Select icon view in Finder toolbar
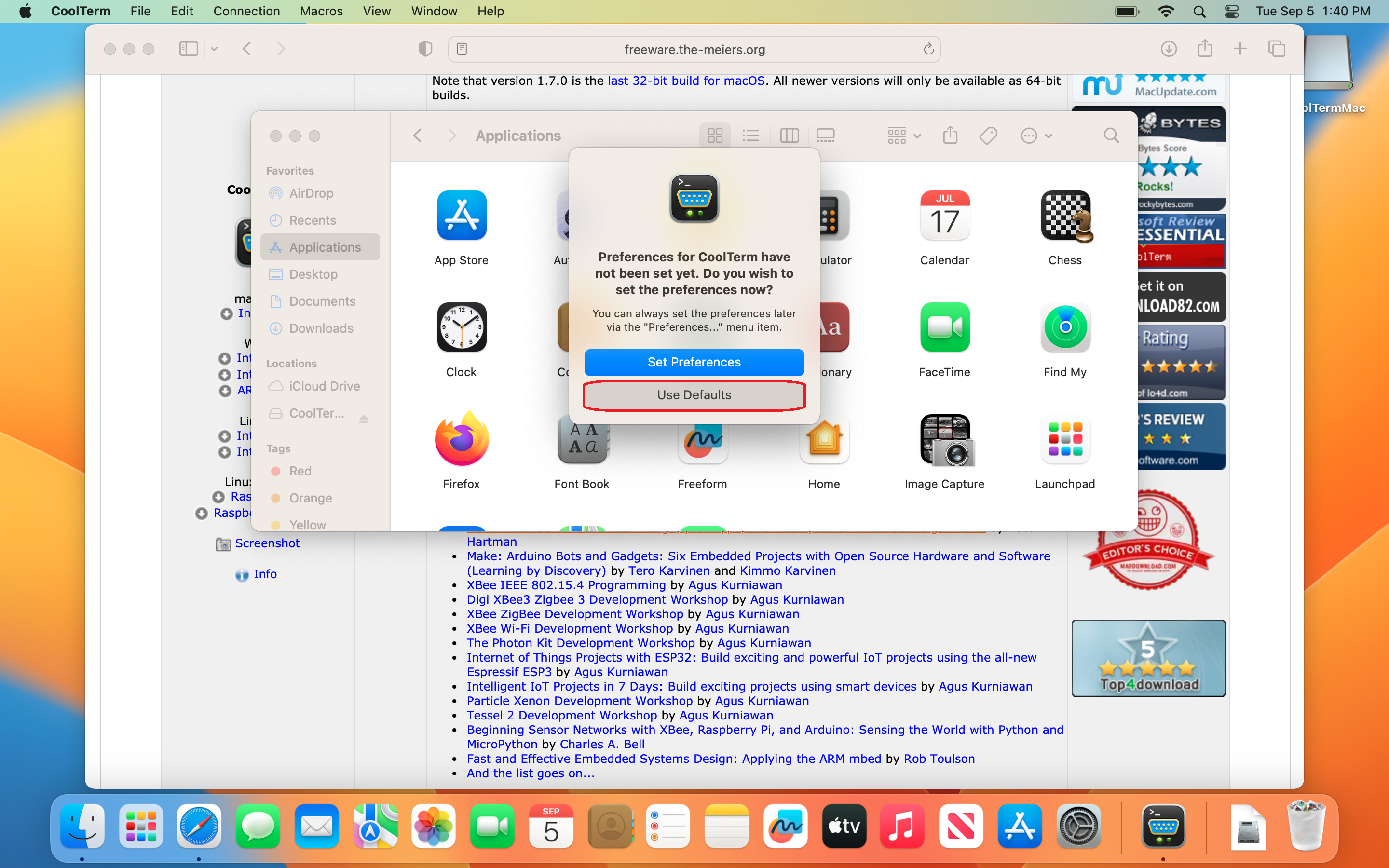Screen dimensions: 1389x868 [715, 136]
